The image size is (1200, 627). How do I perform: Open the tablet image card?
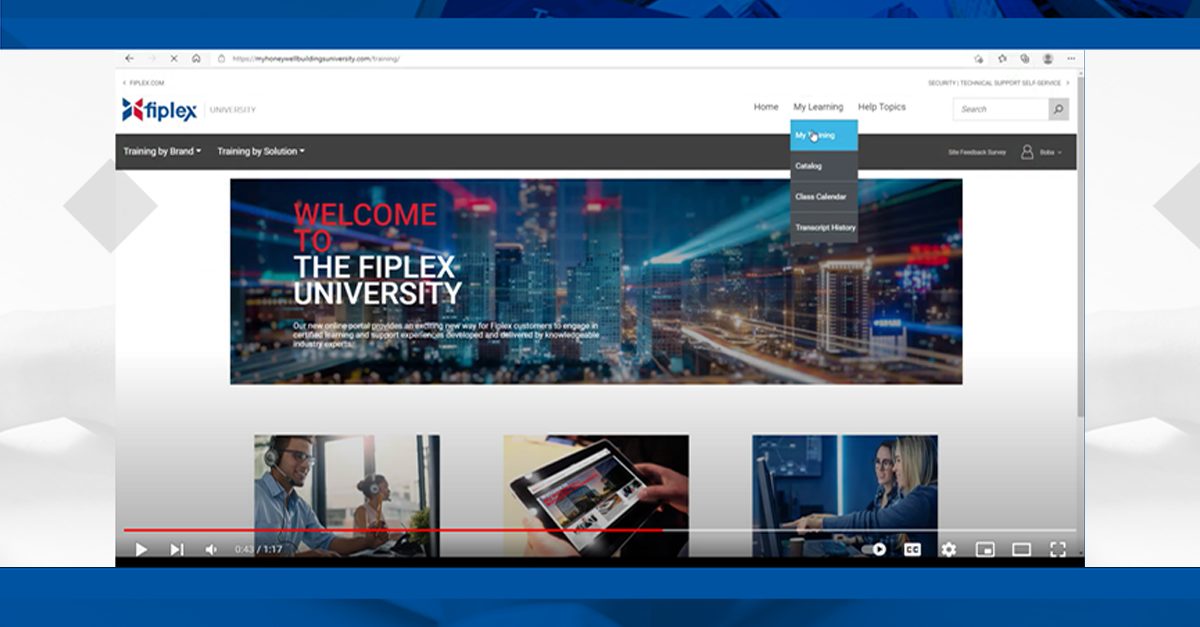[x=596, y=495]
